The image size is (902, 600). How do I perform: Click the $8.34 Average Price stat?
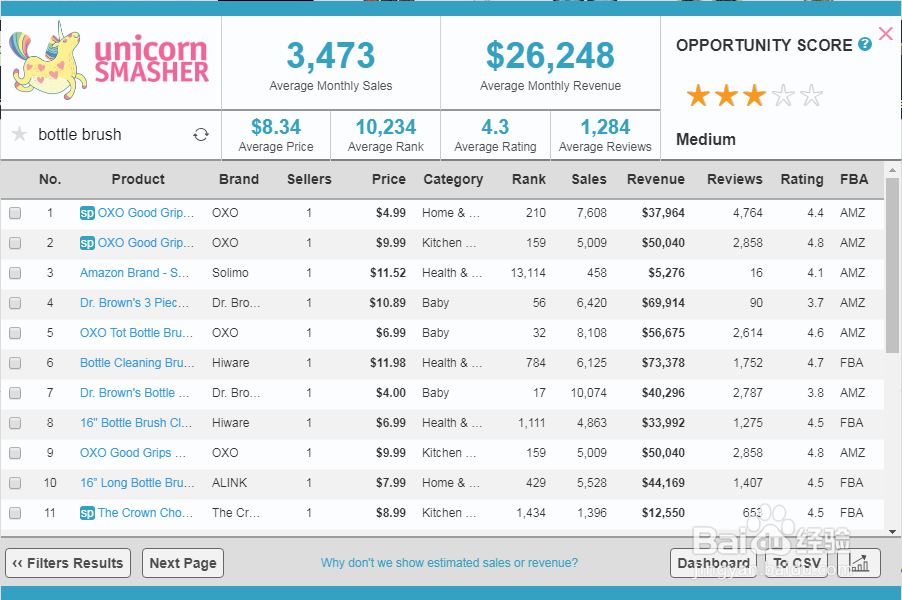click(x=276, y=135)
